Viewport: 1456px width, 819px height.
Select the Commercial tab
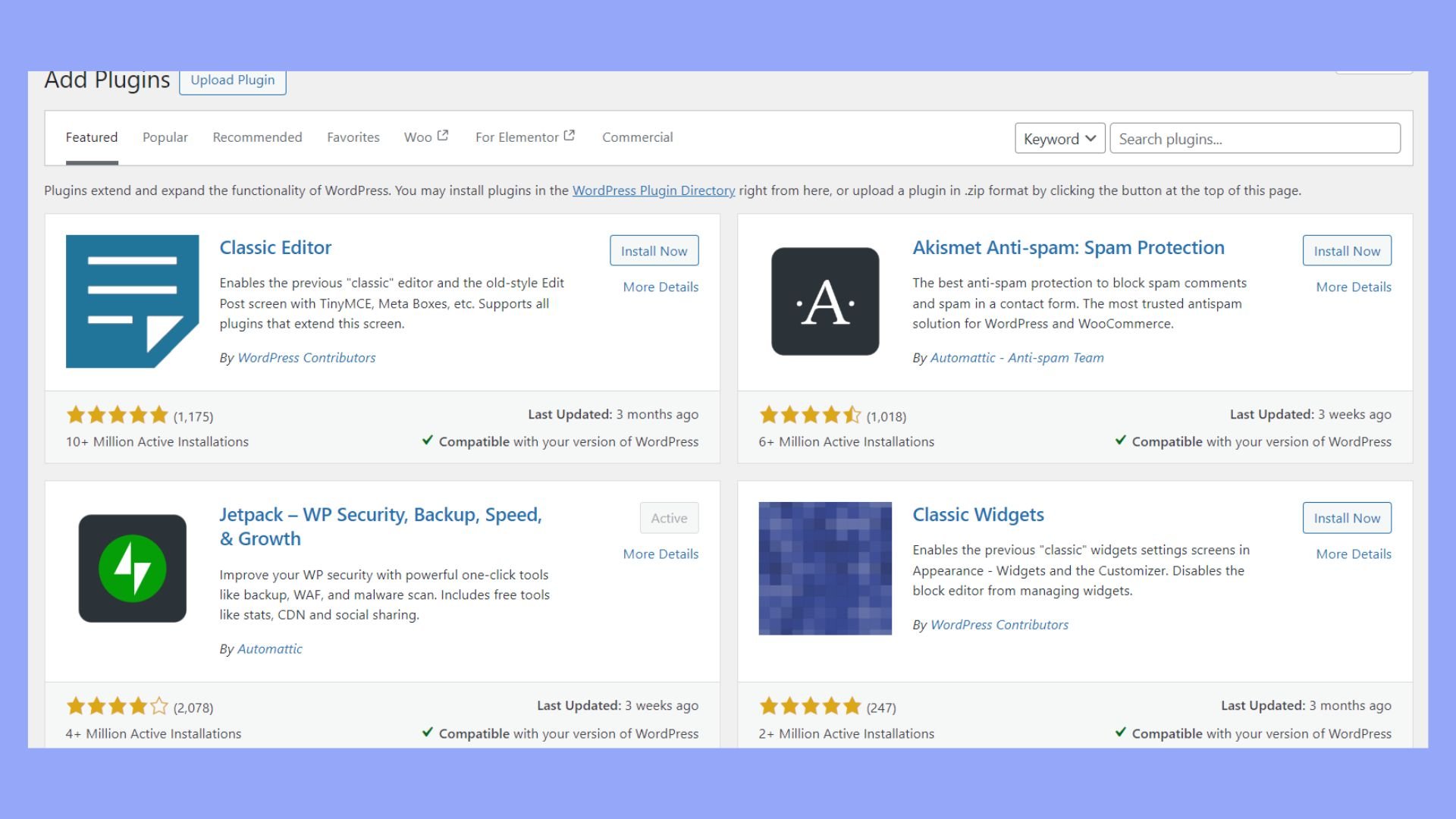[637, 137]
